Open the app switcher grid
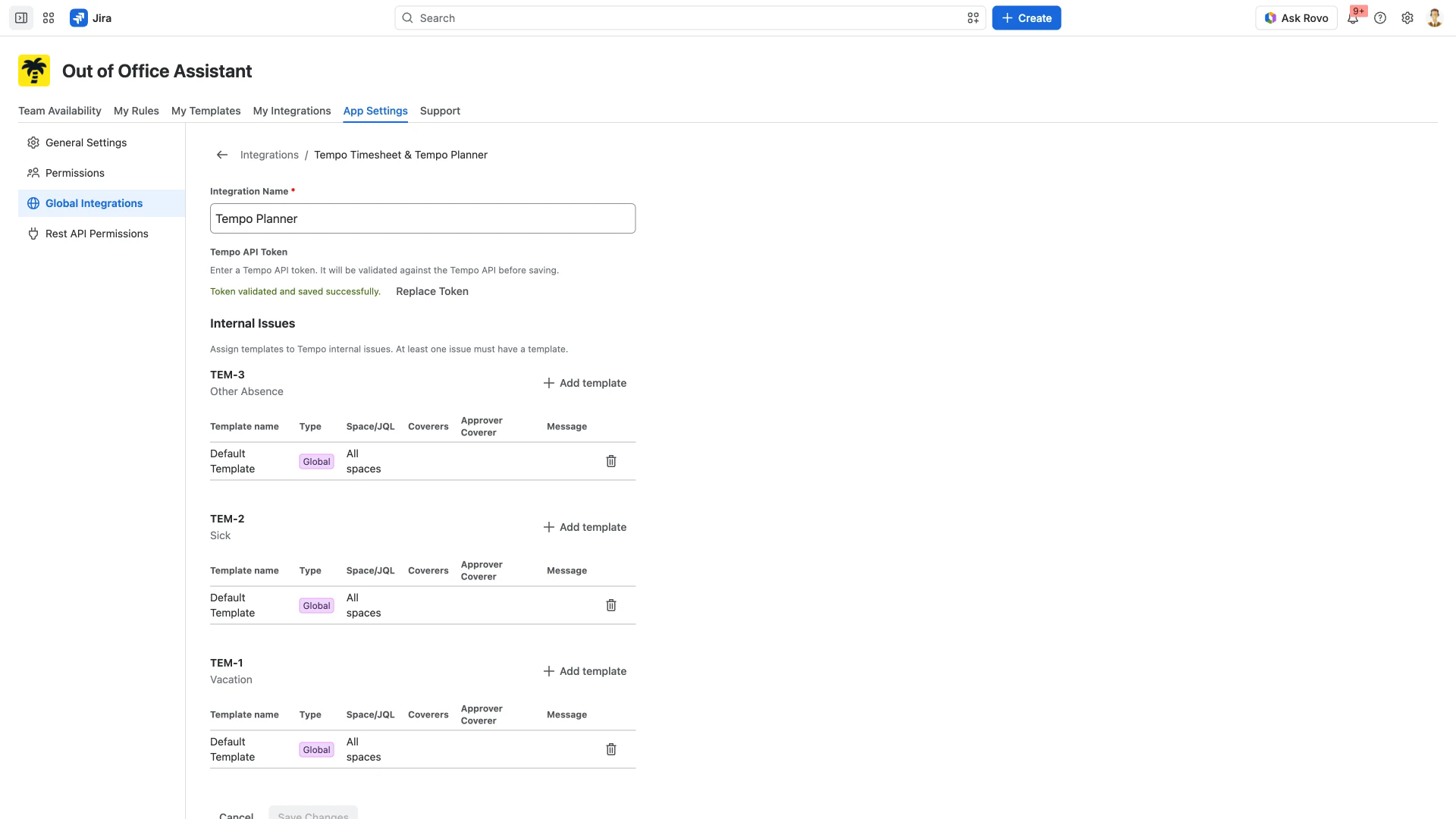1456x819 pixels. (x=49, y=18)
